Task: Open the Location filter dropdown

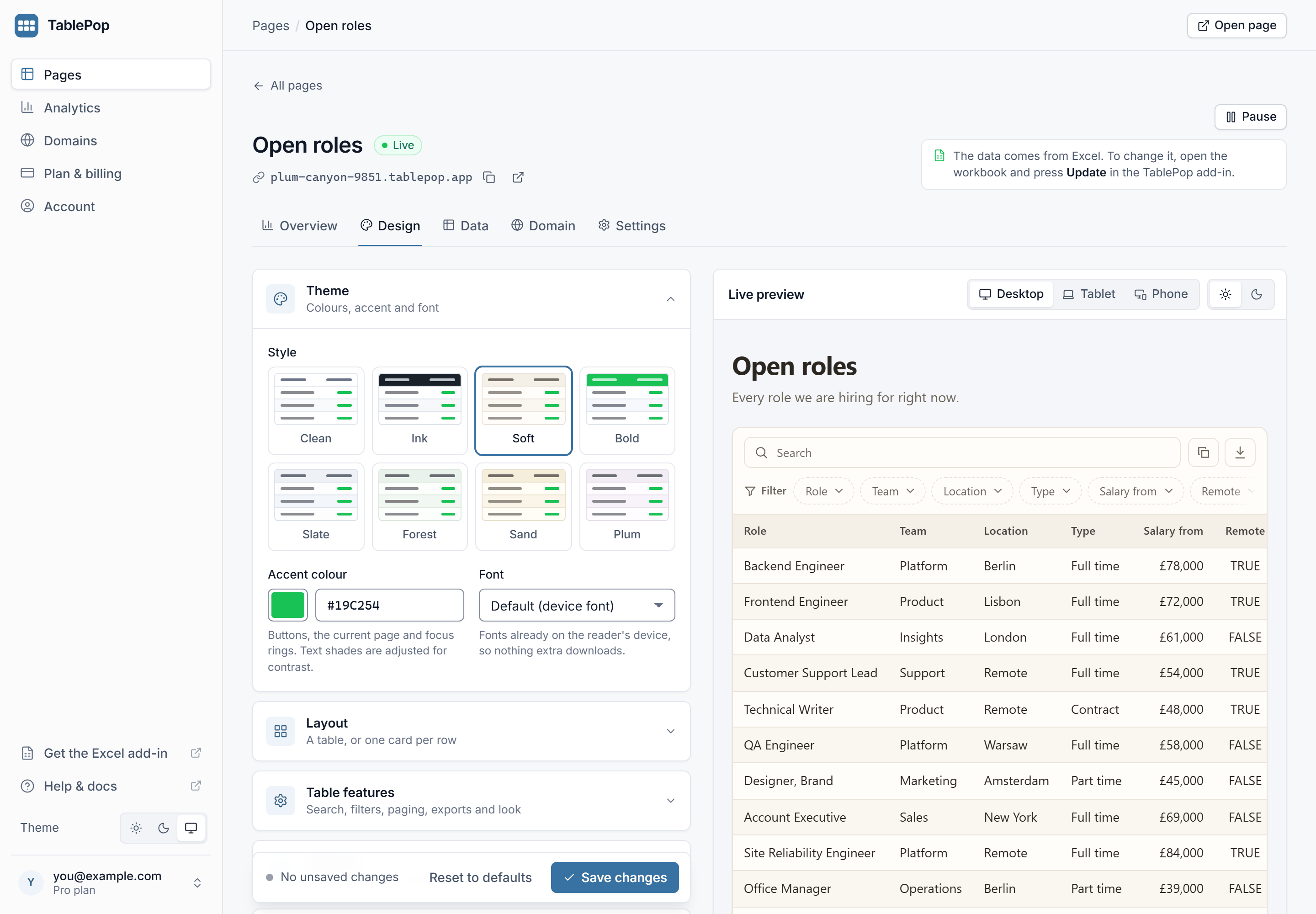Action: 972,491
